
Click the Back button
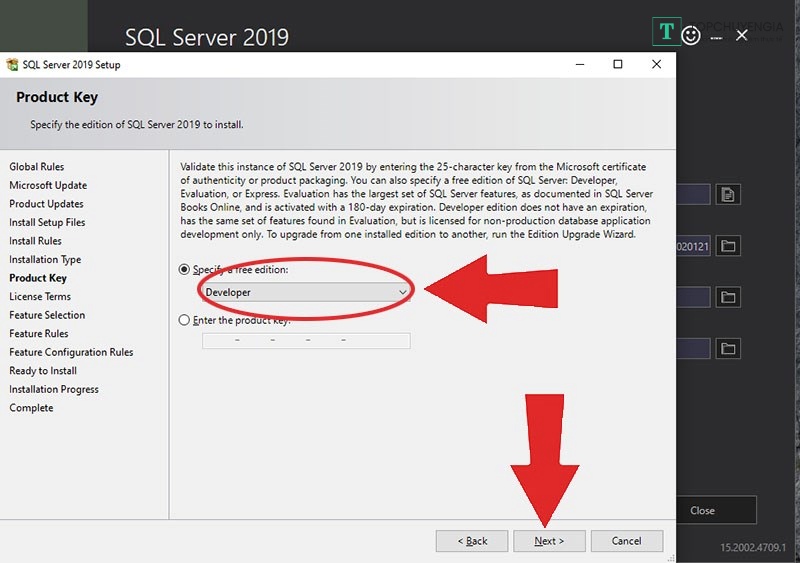472,541
